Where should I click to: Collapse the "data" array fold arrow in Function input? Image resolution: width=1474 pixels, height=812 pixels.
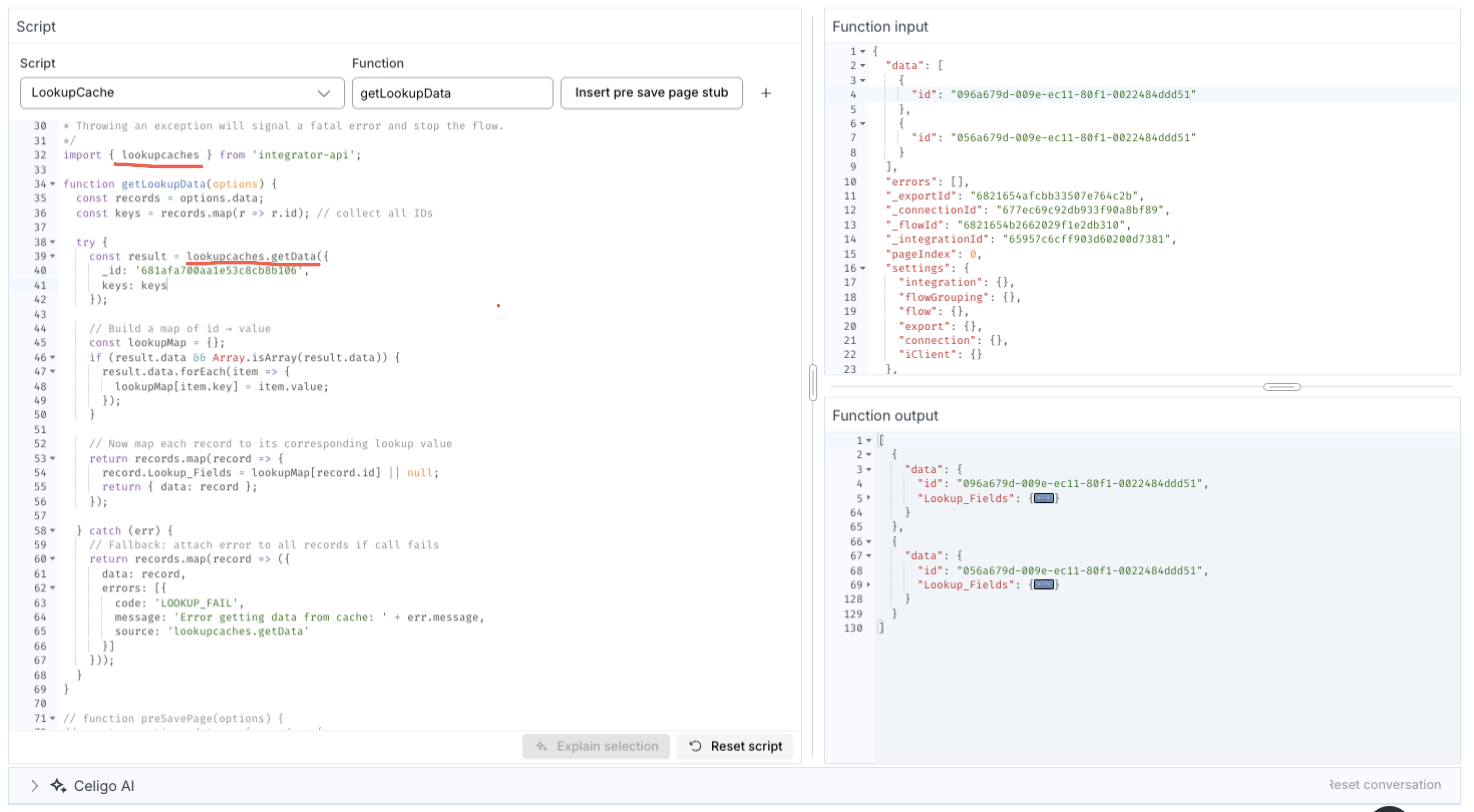[x=863, y=66]
